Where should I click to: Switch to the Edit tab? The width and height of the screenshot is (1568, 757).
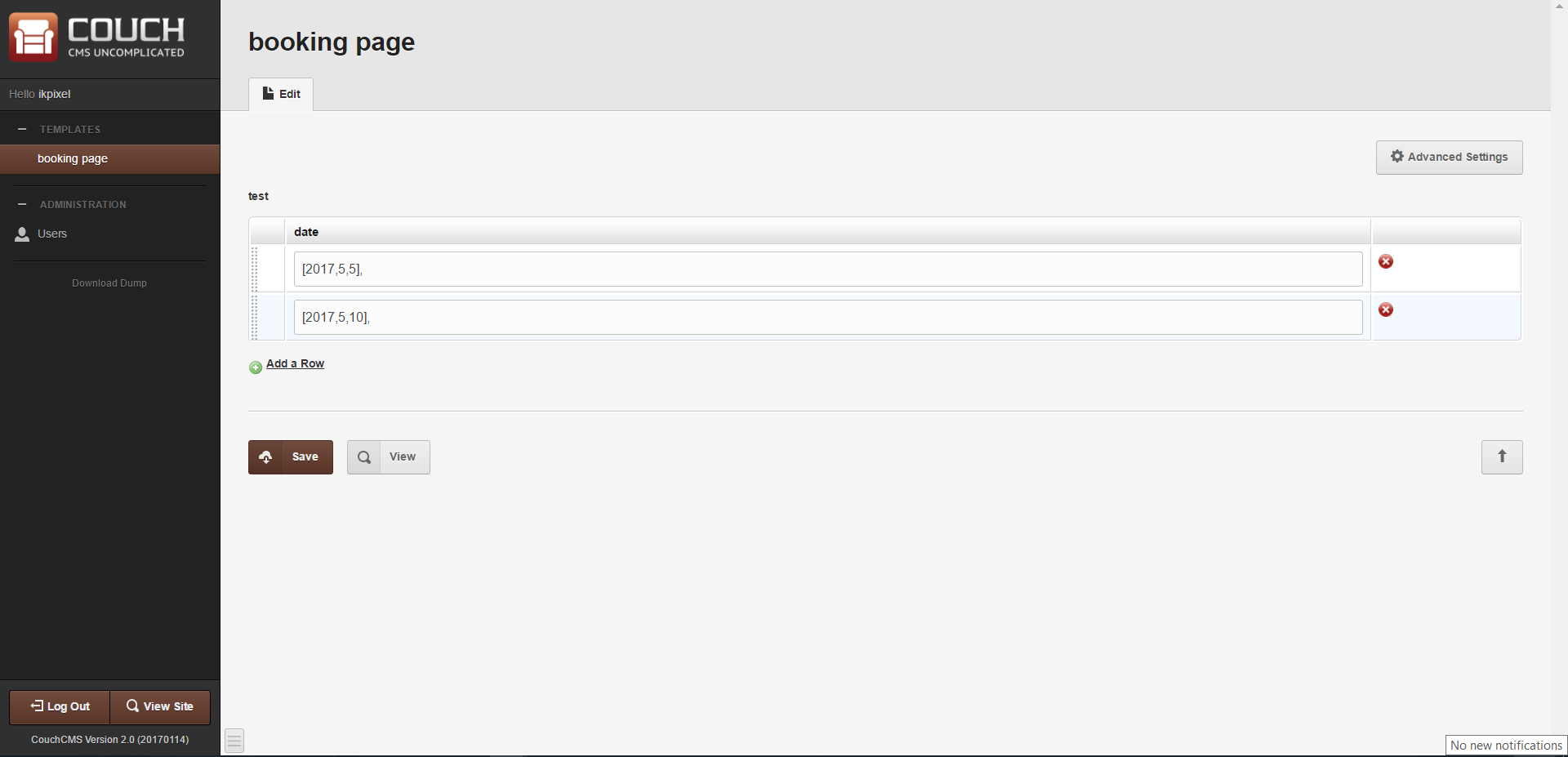(281, 94)
